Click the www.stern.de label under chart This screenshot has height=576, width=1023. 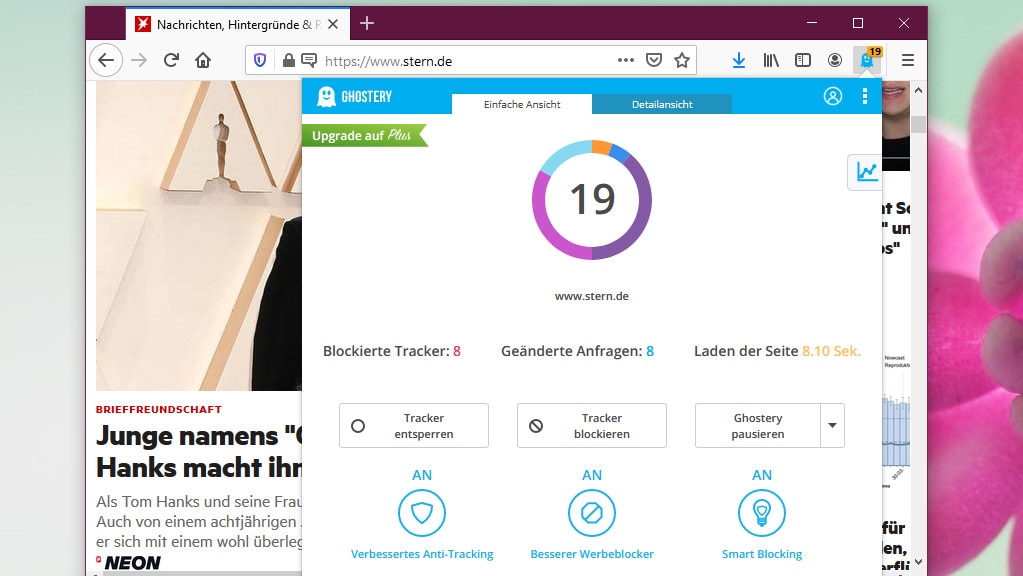click(592, 296)
